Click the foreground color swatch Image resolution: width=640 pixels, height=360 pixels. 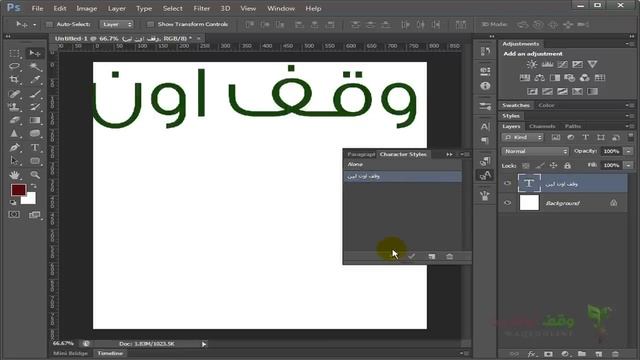(x=18, y=190)
